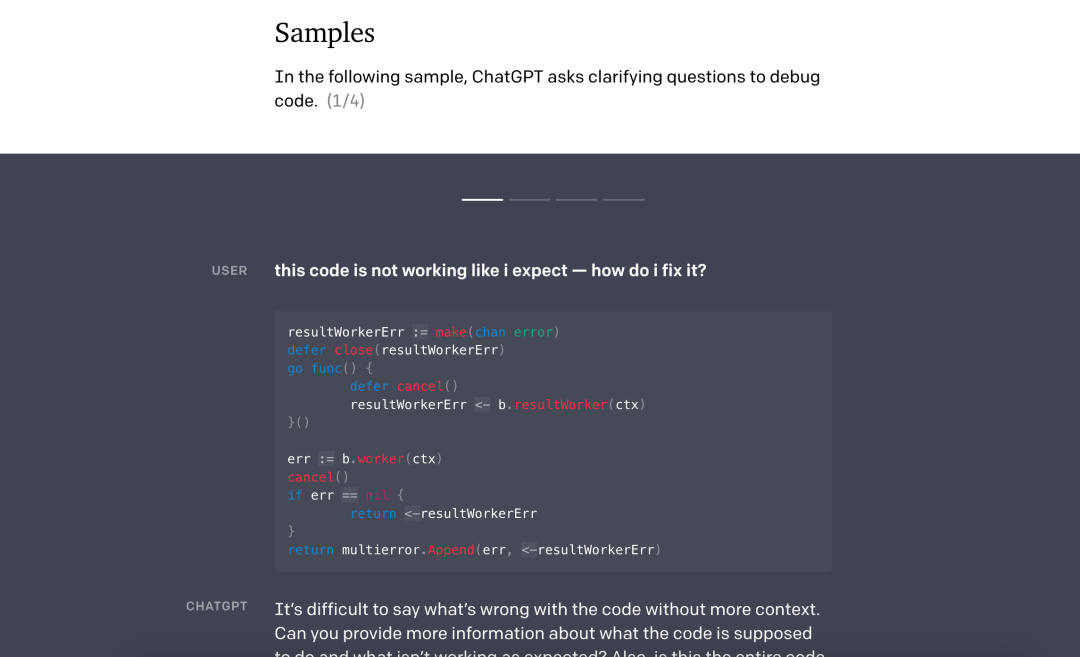Click the err := b.worker(ctx) line
The height and width of the screenshot is (657, 1080).
pos(364,459)
